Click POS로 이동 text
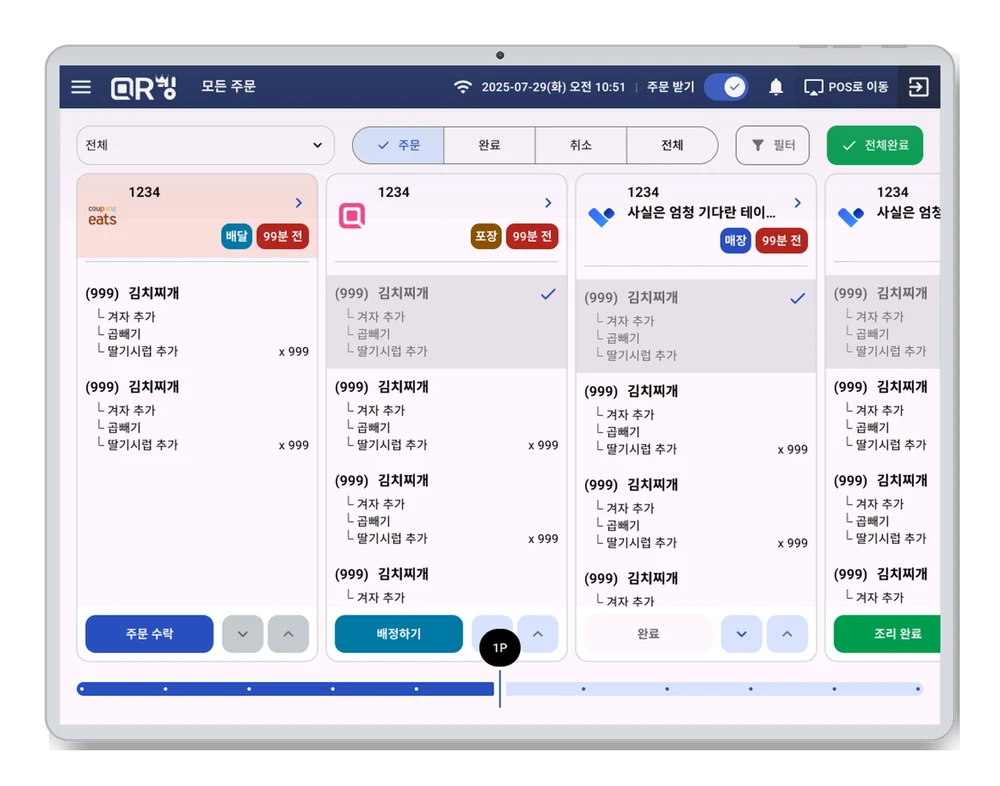This screenshot has height=786, width=1000. point(858,87)
